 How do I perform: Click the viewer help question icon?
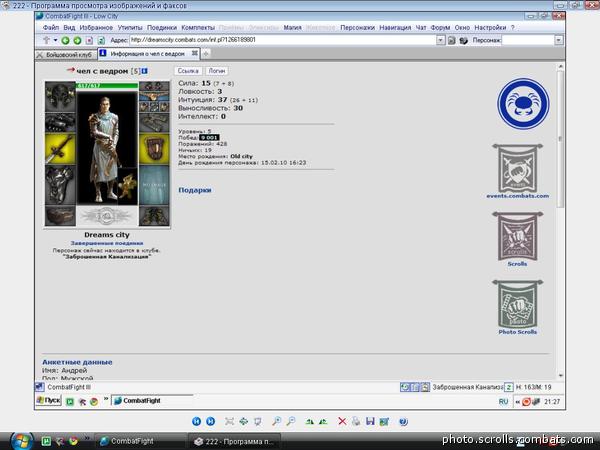[403, 422]
